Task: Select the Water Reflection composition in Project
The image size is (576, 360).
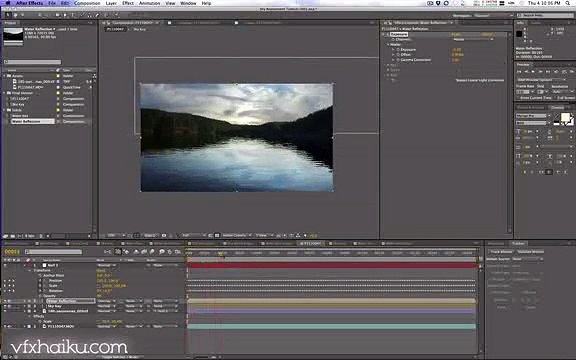Action: click(x=33, y=121)
